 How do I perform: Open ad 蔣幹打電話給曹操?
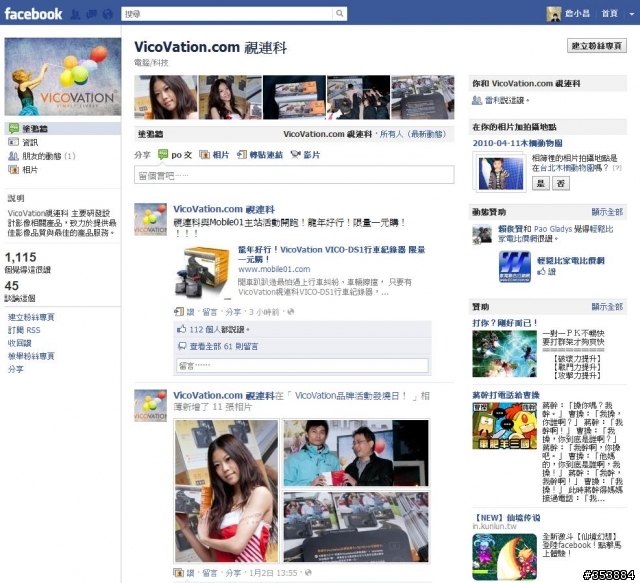506,395
